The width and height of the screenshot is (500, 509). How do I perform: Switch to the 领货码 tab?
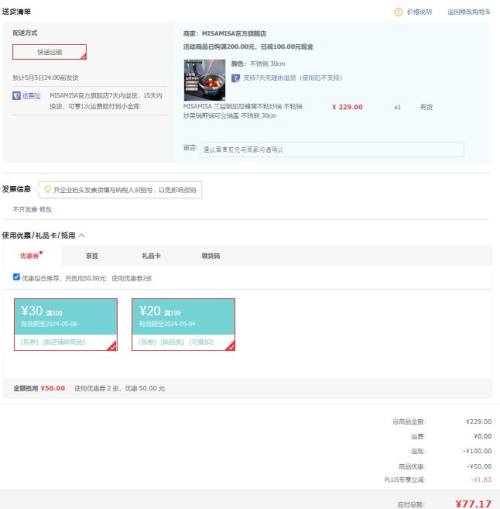[211, 256]
